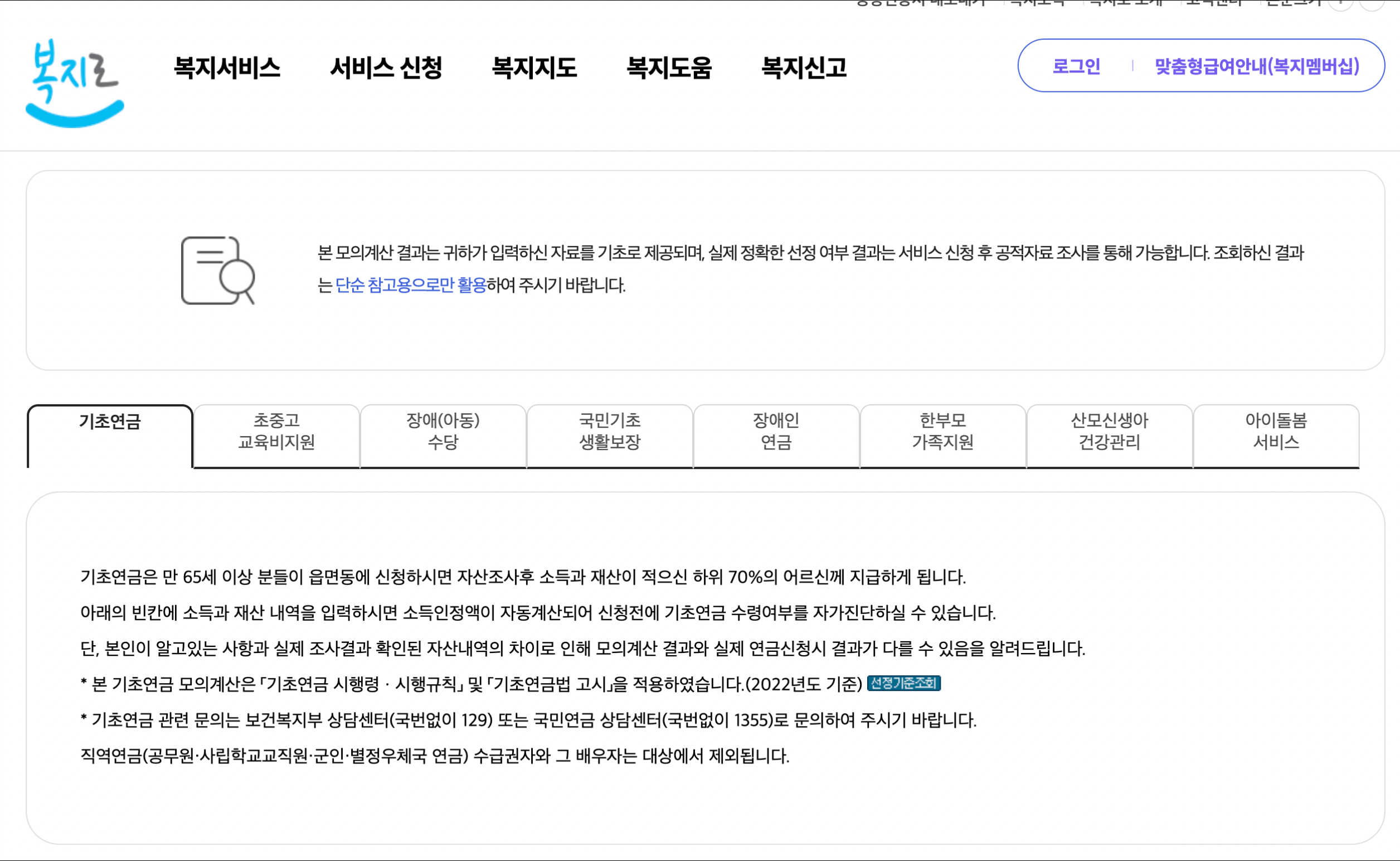Switch to 초중고 교육비지원 tab

pos(276,431)
